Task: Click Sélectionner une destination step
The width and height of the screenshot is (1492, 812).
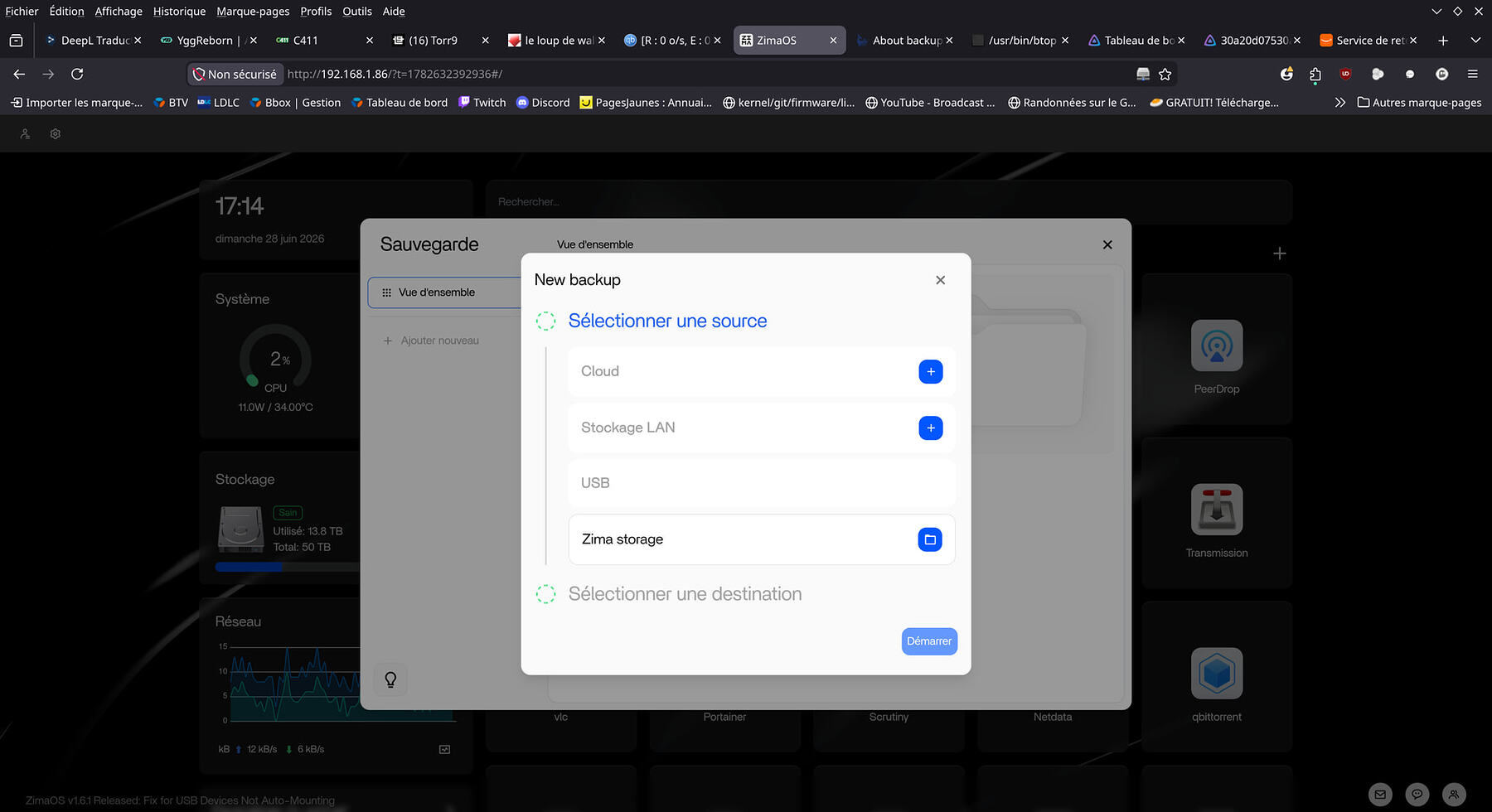Action: [685, 594]
